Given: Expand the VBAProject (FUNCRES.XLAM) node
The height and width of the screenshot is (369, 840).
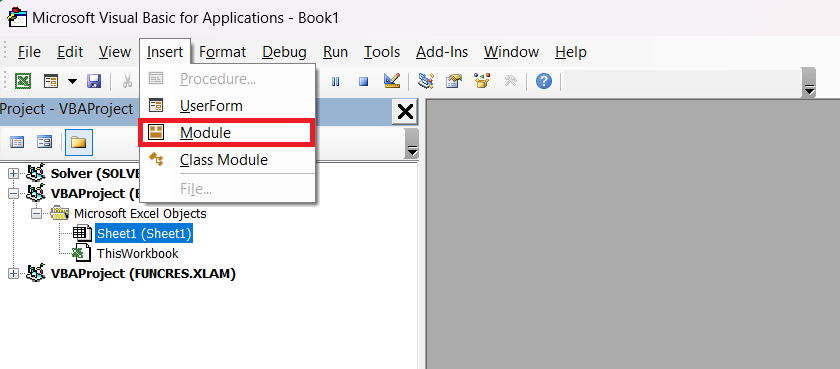Looking at the screenshot, I should [13, 273].
